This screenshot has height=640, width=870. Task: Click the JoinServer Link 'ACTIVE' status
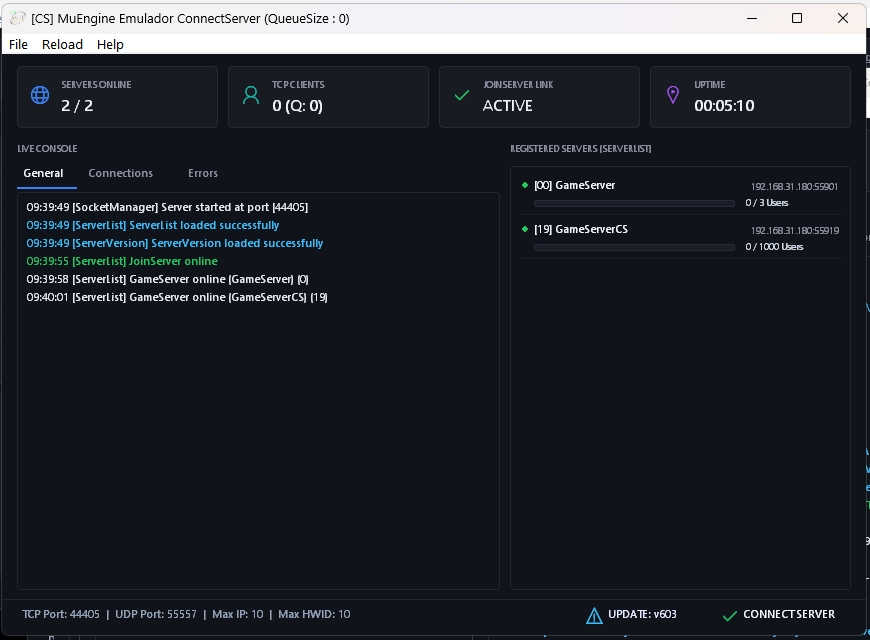point(507,105)
